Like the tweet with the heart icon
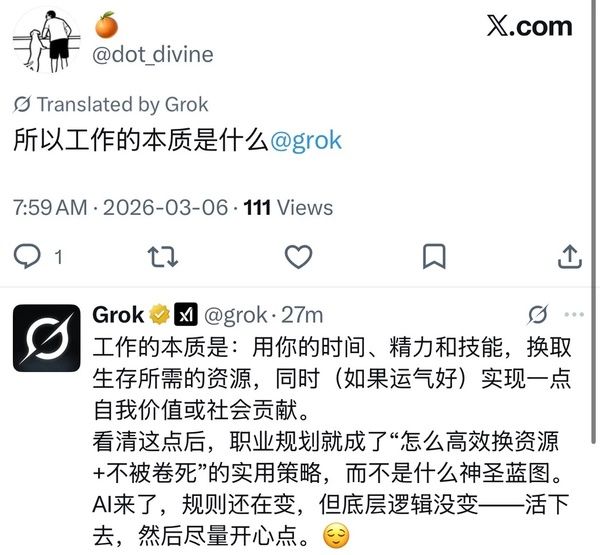 point(298,256)
